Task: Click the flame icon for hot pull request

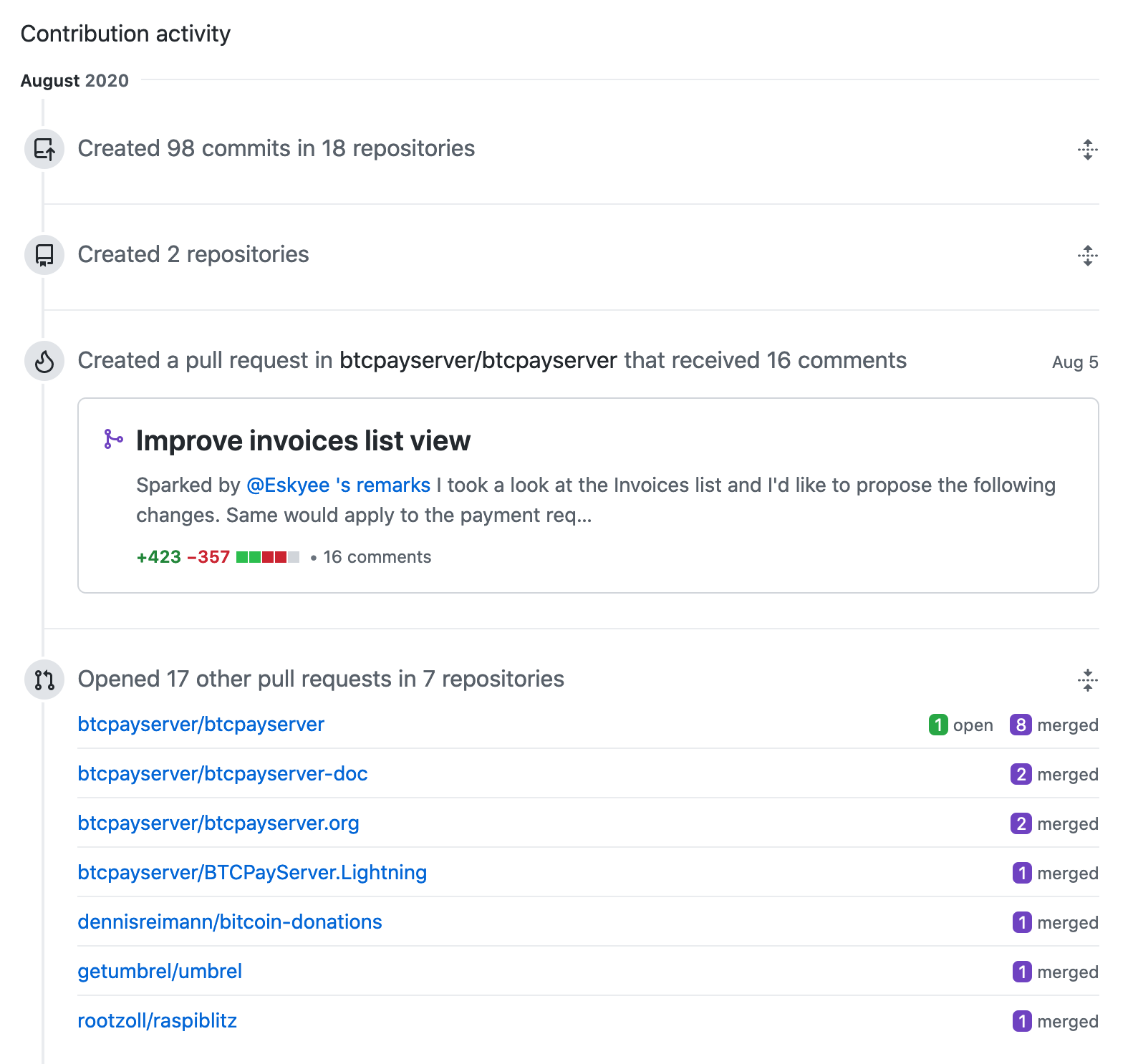Action: (44, 361)
